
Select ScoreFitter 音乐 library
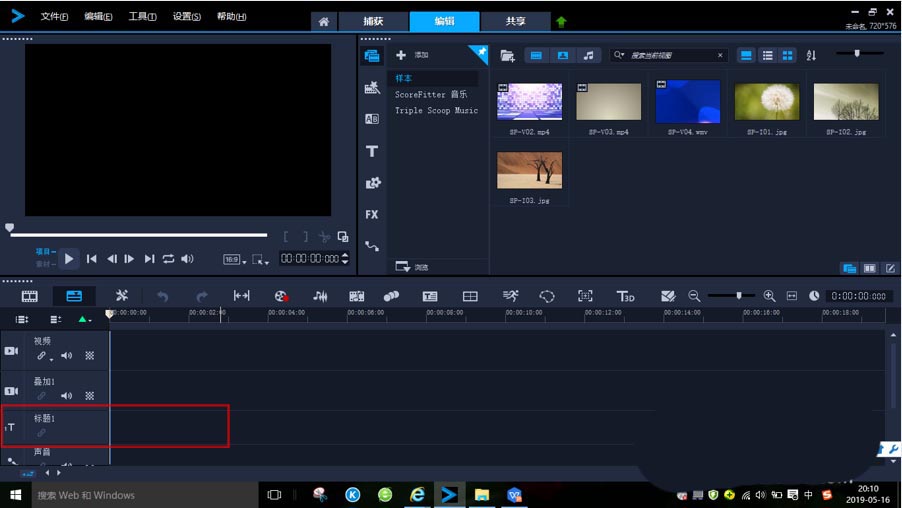pos(431,94)
